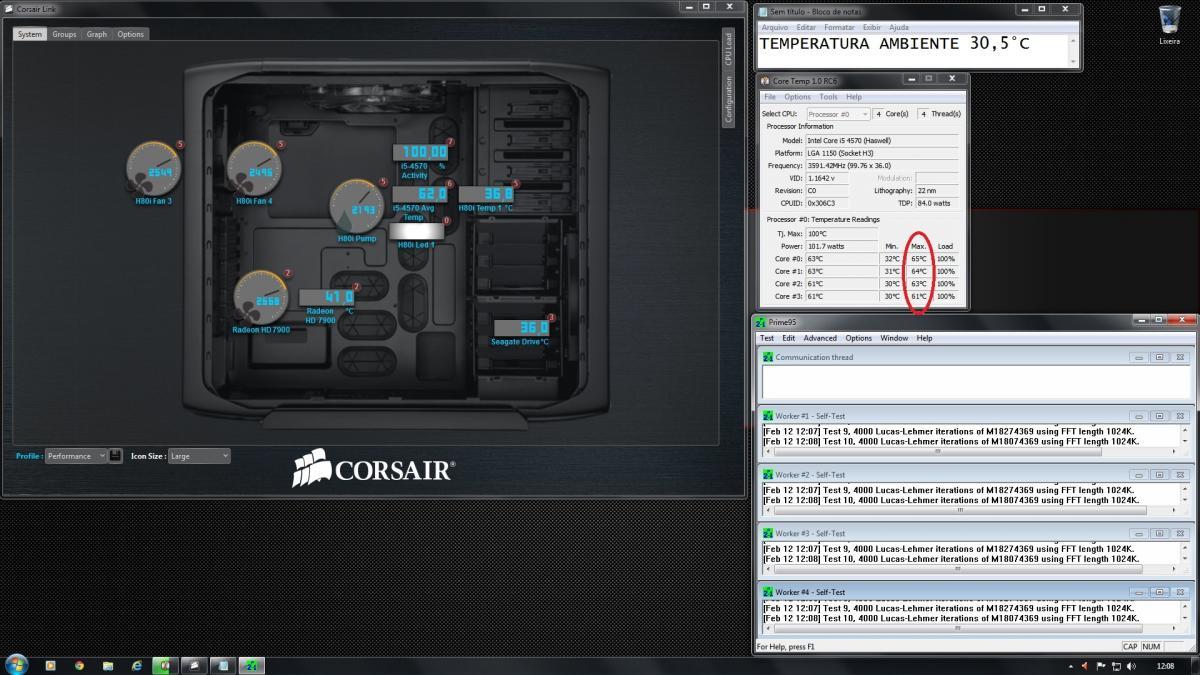The width and height of the screenshot is (1200, 675).
Task: Open Advanced menu in Prime95
Action: 820,338
